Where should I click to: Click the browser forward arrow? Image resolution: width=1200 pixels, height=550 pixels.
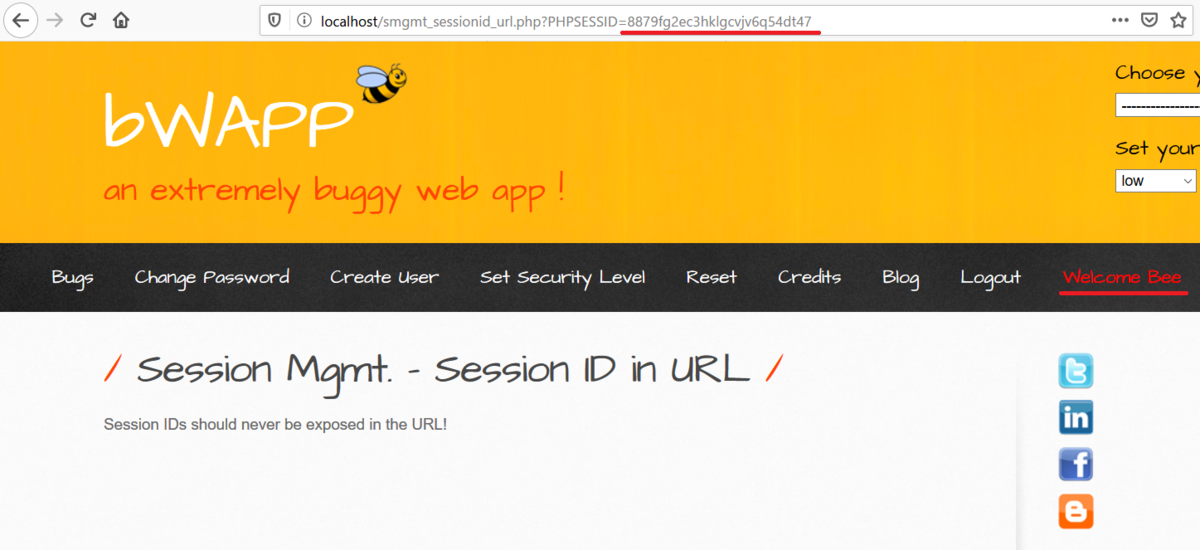click(55, 20)
